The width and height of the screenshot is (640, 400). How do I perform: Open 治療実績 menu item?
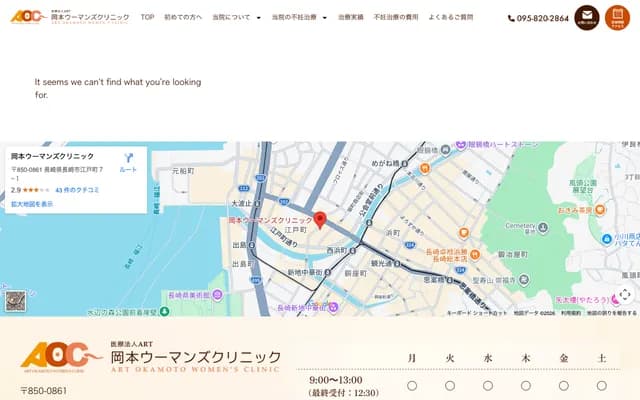(351, 17)
